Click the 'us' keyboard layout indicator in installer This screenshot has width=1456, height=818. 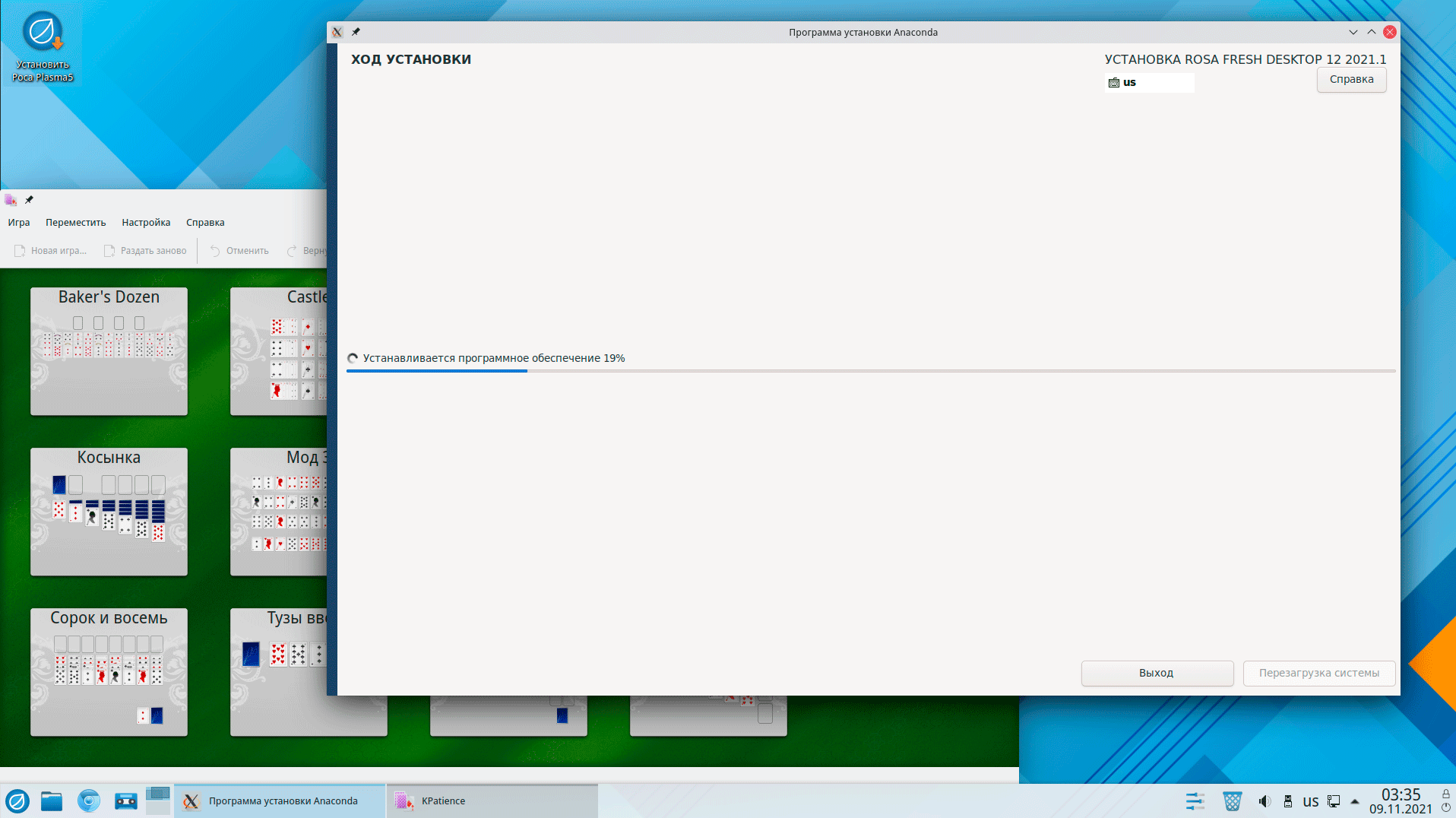(1149, 82)
